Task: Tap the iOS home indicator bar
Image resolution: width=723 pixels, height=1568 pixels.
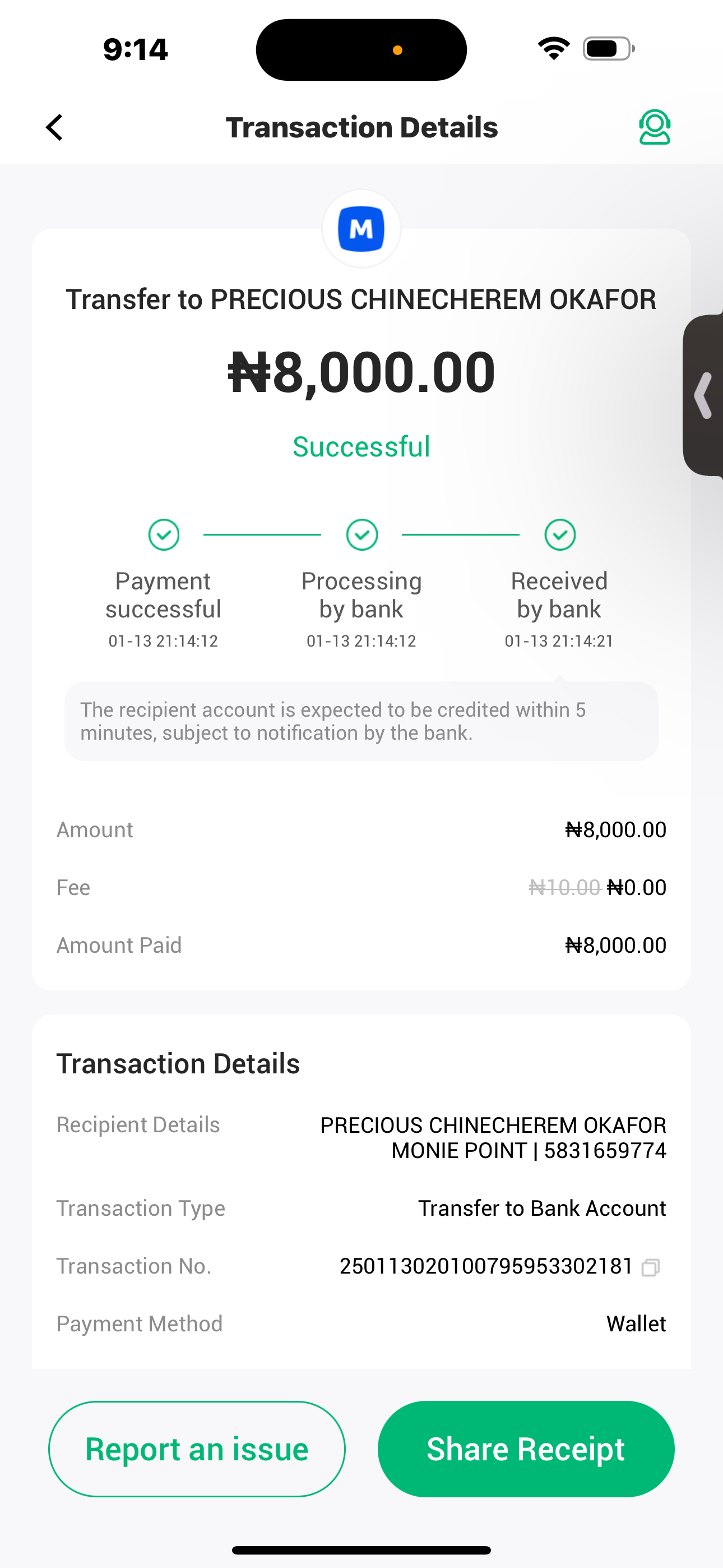Action: [361, 1551]
